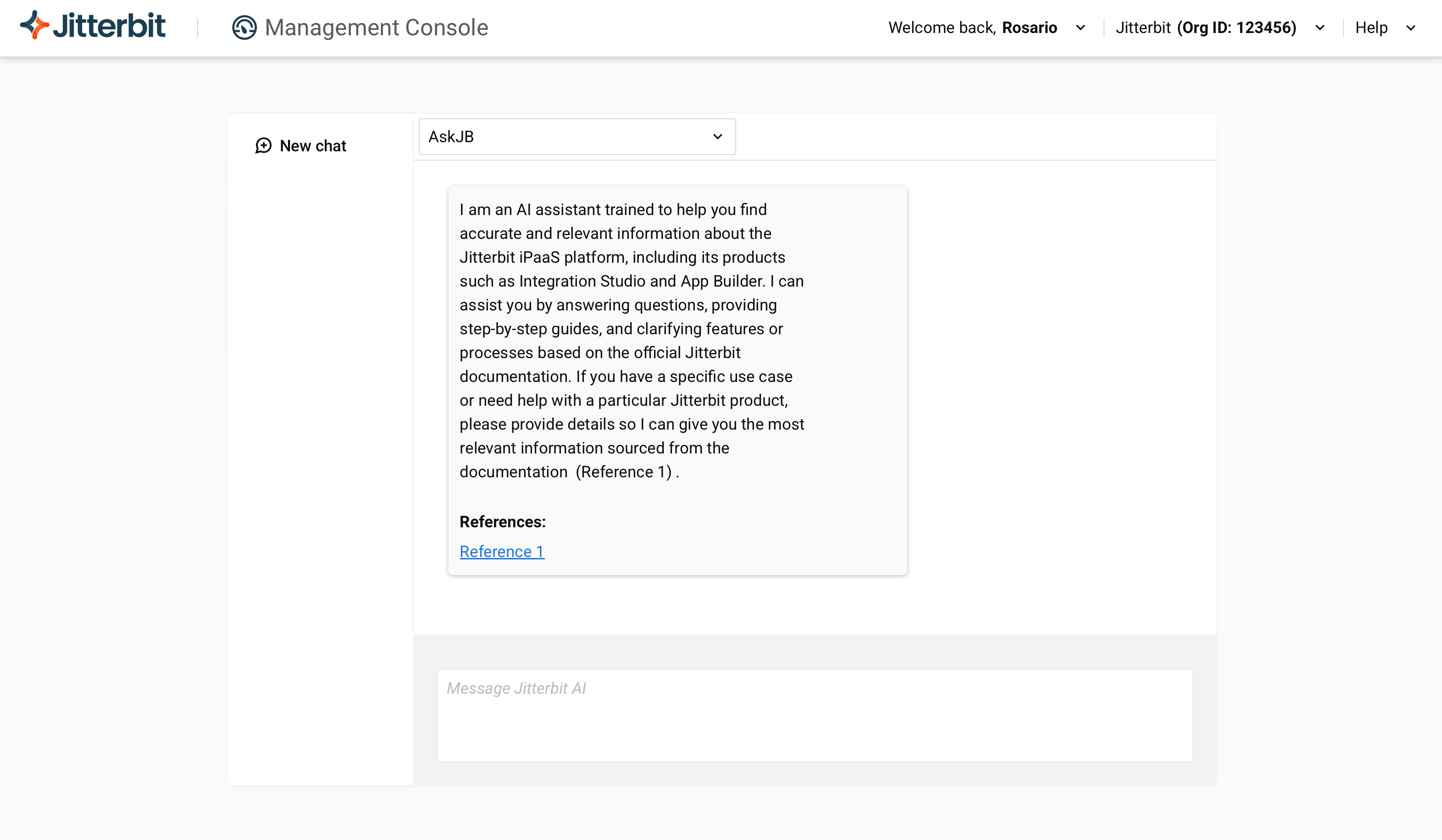Click the Welcome back, Rosario label
The height and width of the screenshot is (840, 1442).
[x=972, y=28]
